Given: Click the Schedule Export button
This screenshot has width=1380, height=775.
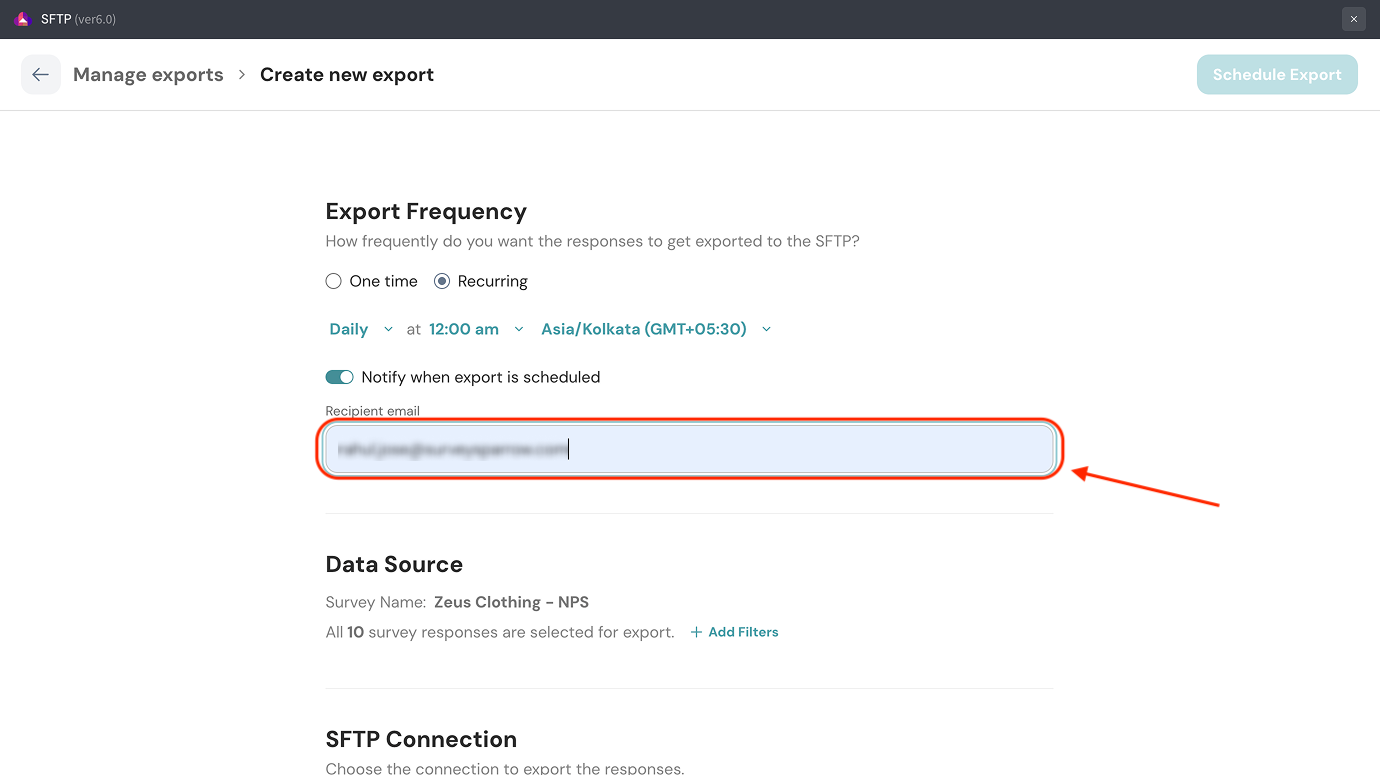Looking at the screenshot, I should (x=1277, y=75).
